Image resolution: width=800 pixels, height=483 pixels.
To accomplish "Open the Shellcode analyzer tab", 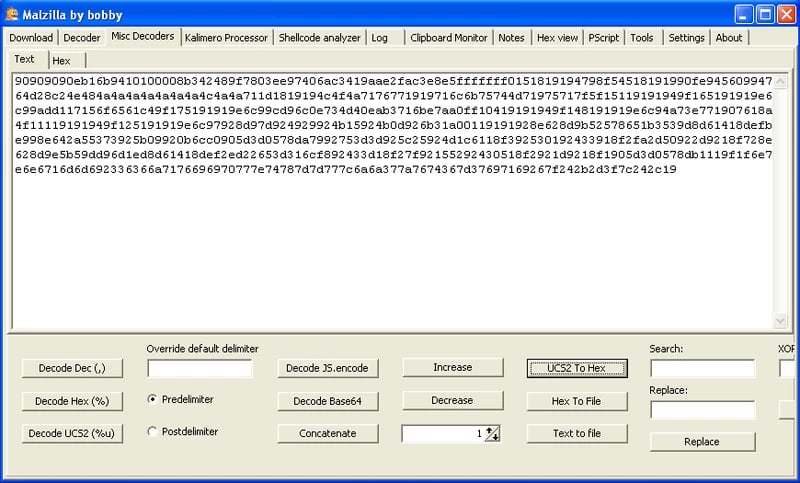I will pos(319,38).
